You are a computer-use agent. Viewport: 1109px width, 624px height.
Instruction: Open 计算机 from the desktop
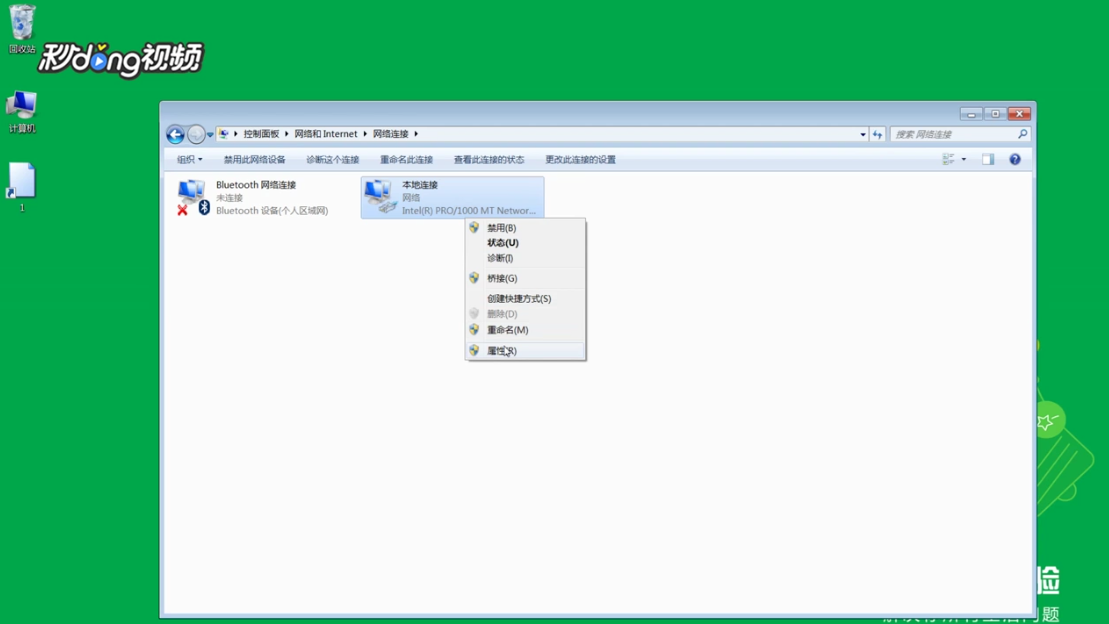click(x=22, y=104)
